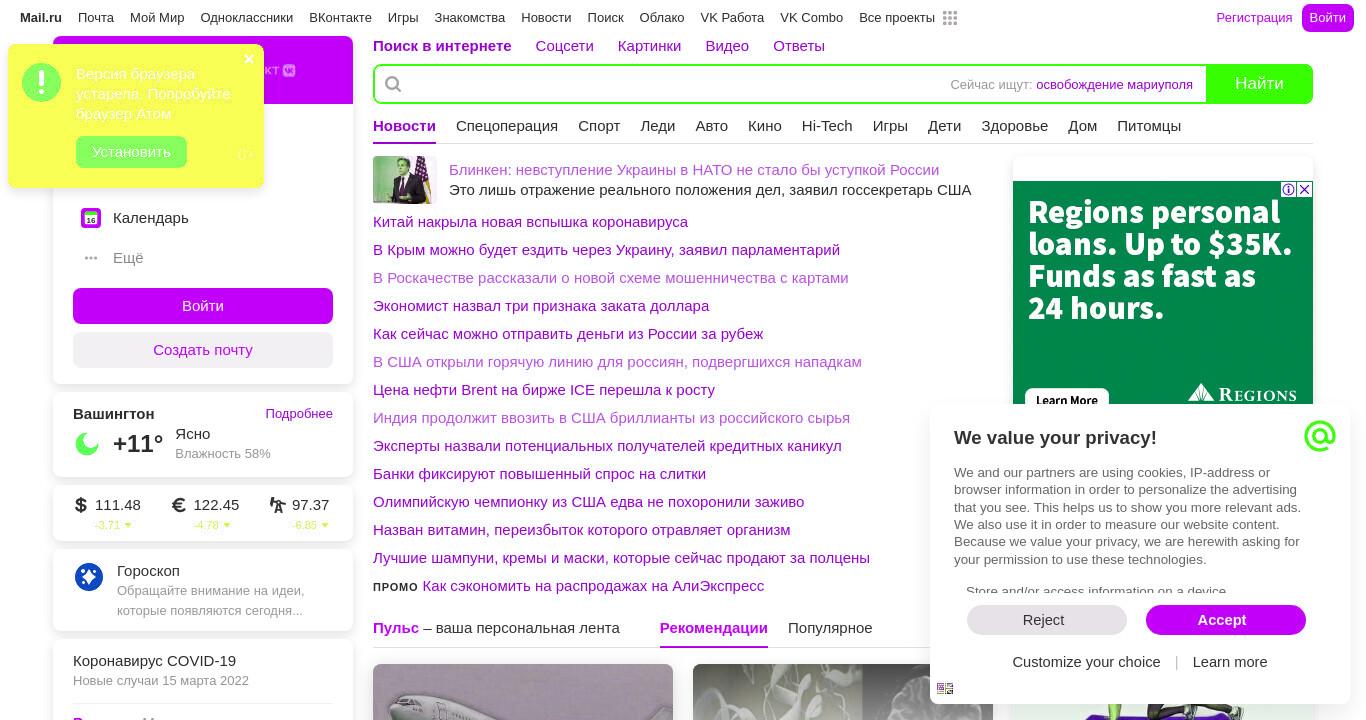This screenshot has height=720, width=1366.
Task: Open VK Работа in the top bar
Action: (x=732, y=18)
